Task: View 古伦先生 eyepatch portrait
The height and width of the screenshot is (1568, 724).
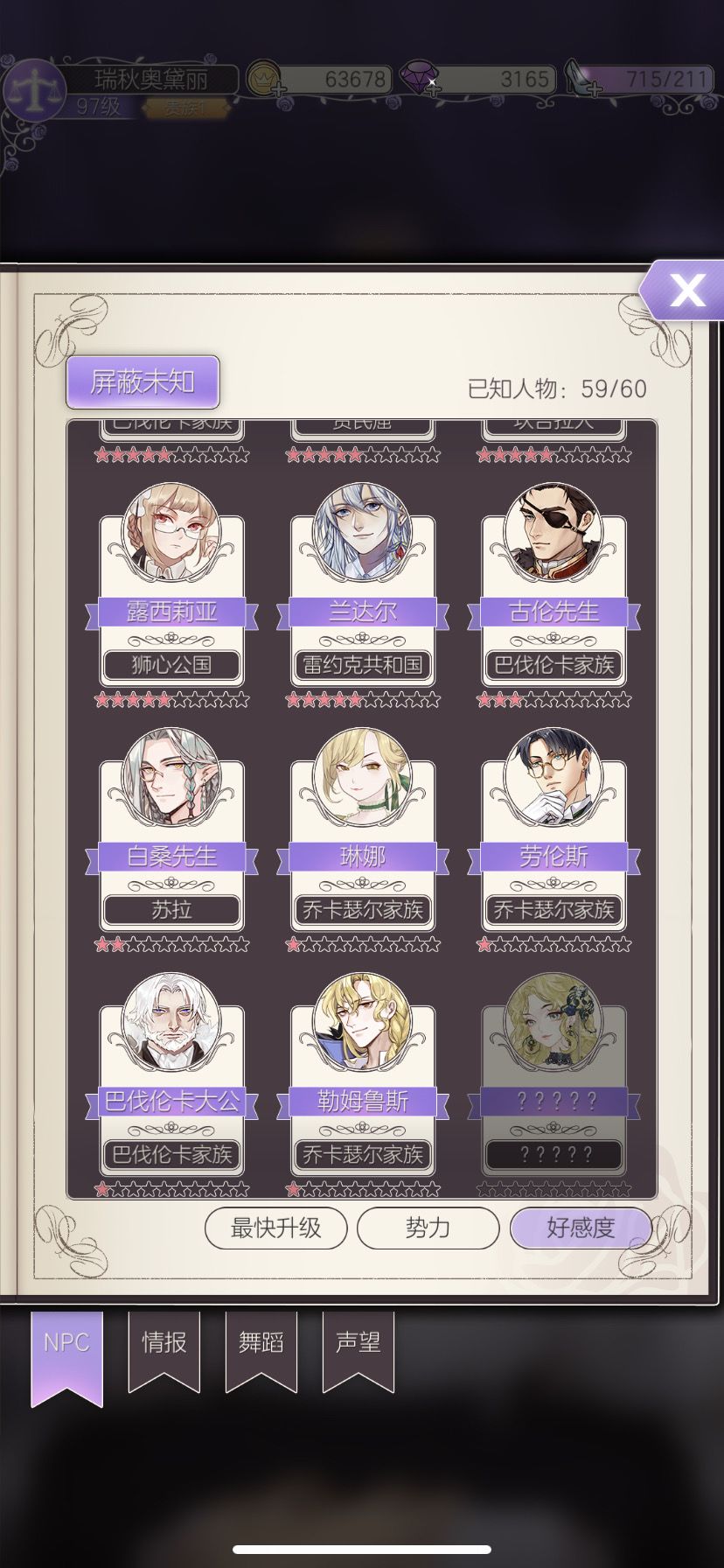Action: click(x=553, y=532)
